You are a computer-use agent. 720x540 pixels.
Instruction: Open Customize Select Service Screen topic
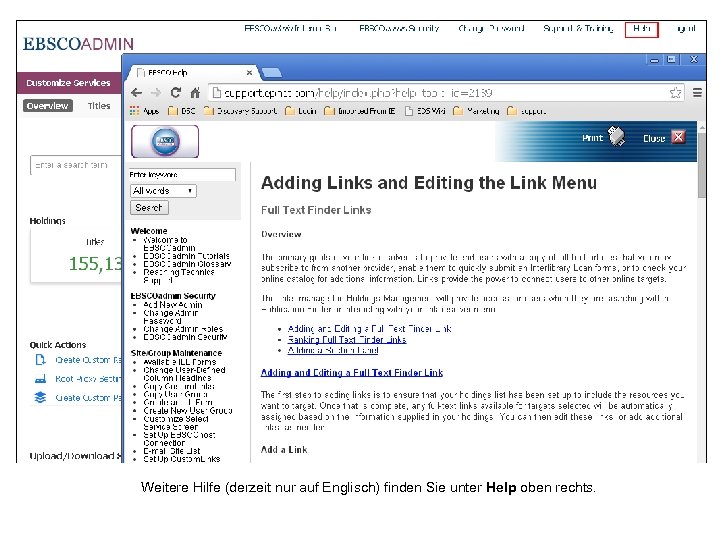(175, 423)
